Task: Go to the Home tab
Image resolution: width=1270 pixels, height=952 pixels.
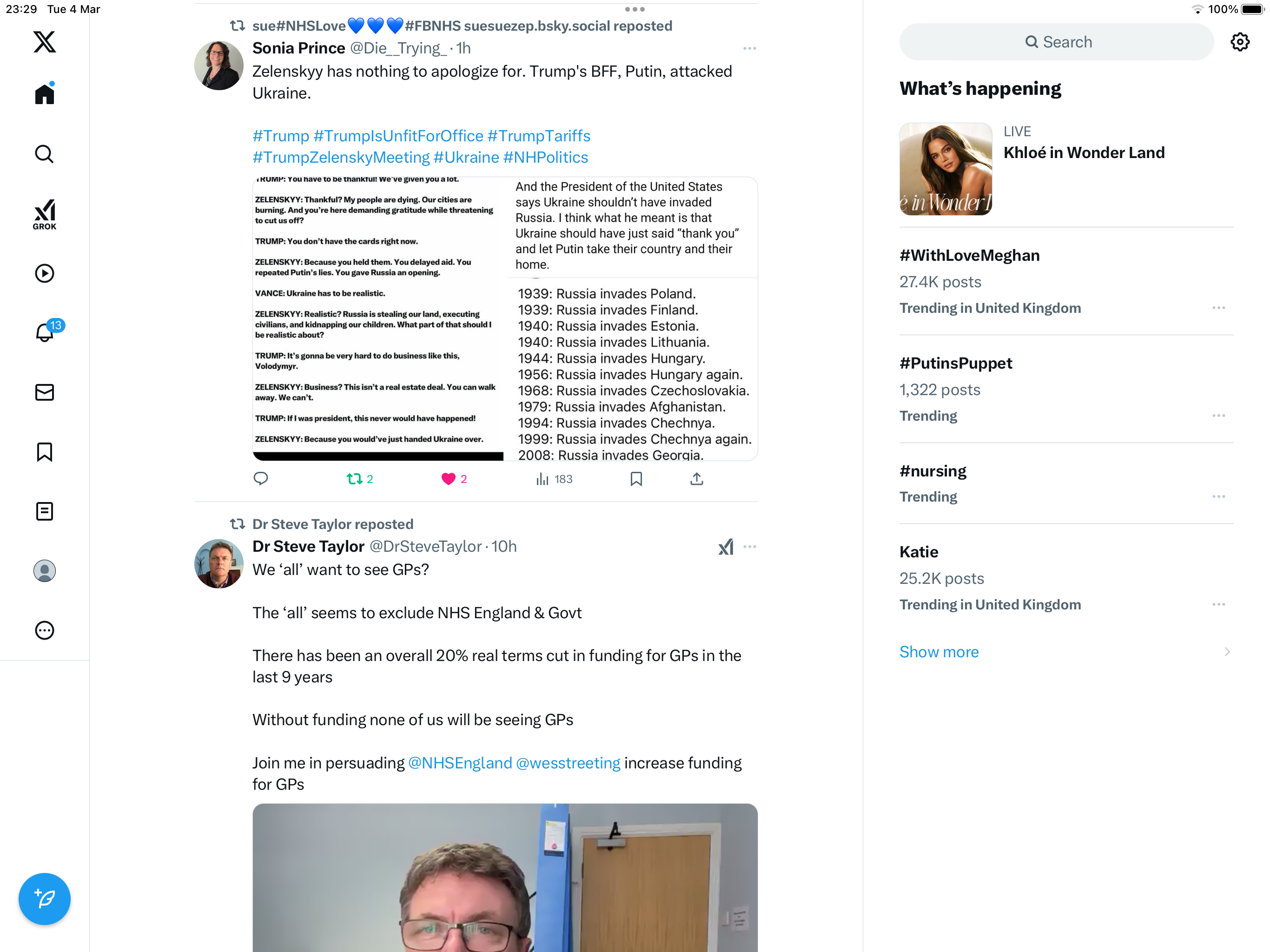Action: coord(44,93)
